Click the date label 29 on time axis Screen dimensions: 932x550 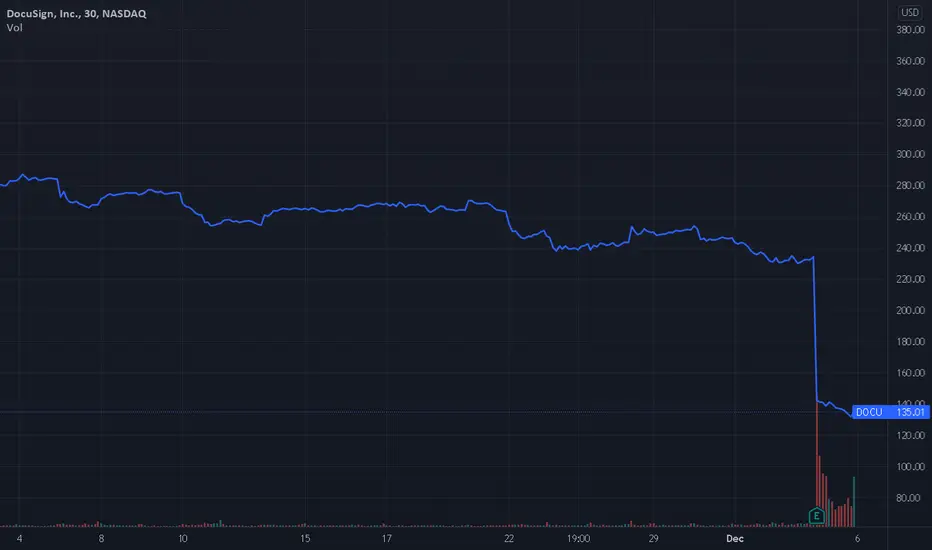653,539
